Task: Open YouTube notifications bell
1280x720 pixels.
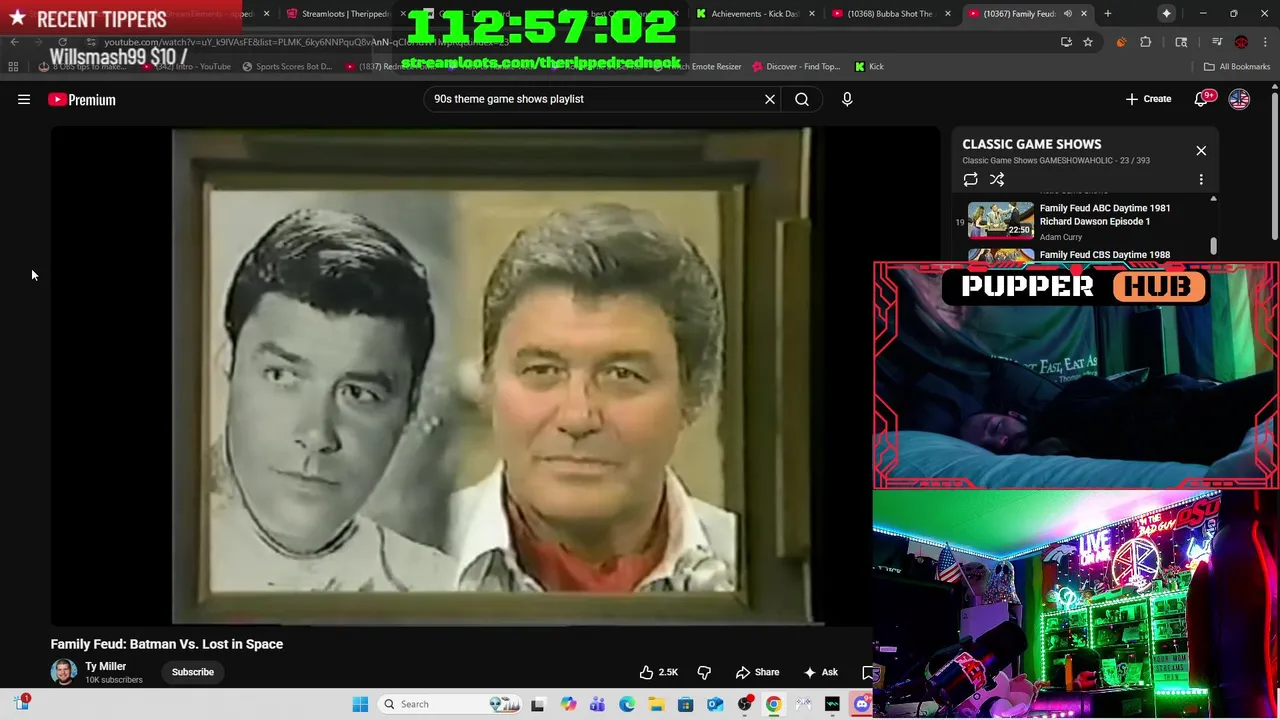Action: click(1202, 99)
